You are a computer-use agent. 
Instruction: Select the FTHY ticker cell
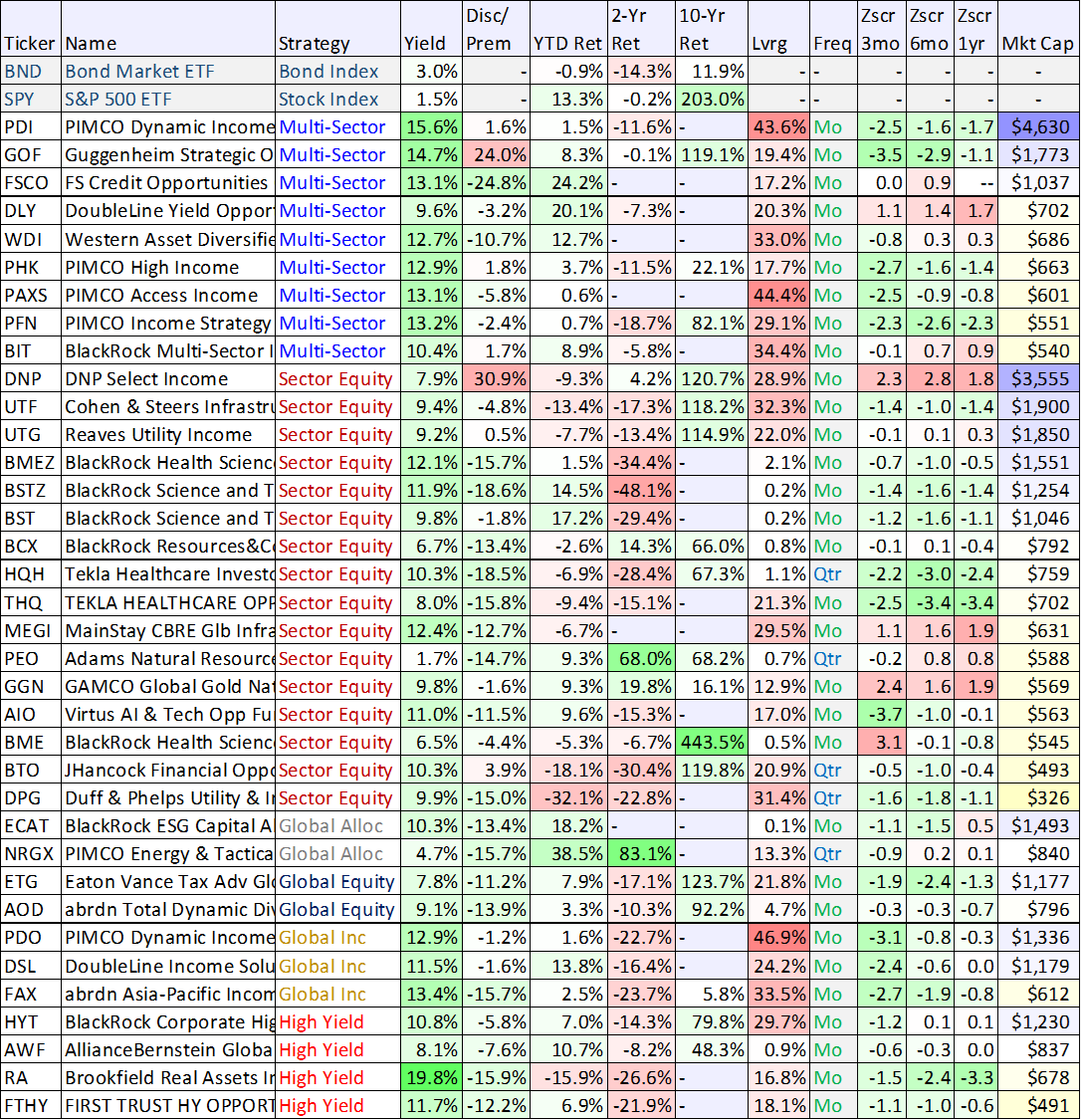(x=30, y=1106)
